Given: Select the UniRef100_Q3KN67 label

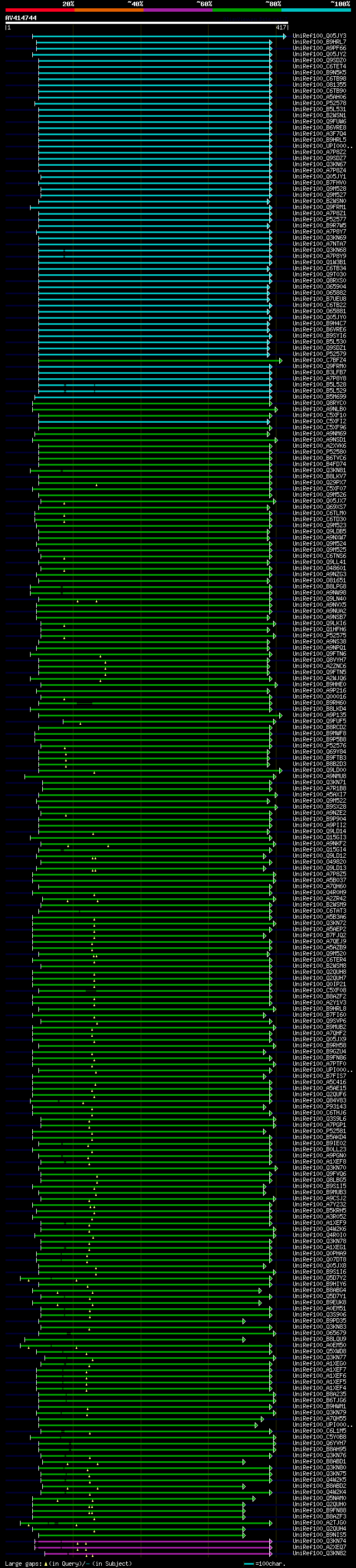Looking at the screenshot, I should pyautogui.click(x=319, y=164).
